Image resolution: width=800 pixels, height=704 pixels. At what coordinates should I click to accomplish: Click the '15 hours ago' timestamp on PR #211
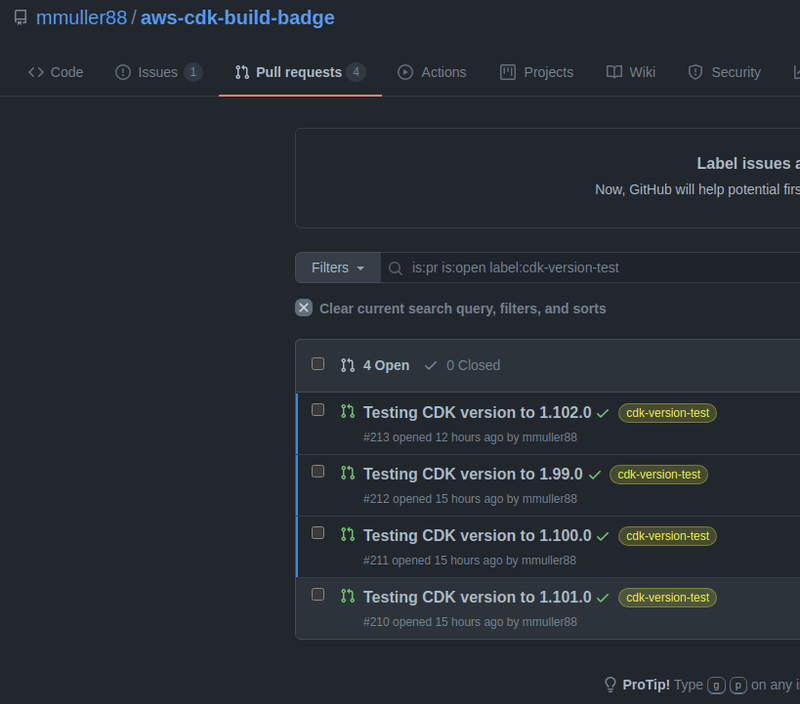(468, 561)
